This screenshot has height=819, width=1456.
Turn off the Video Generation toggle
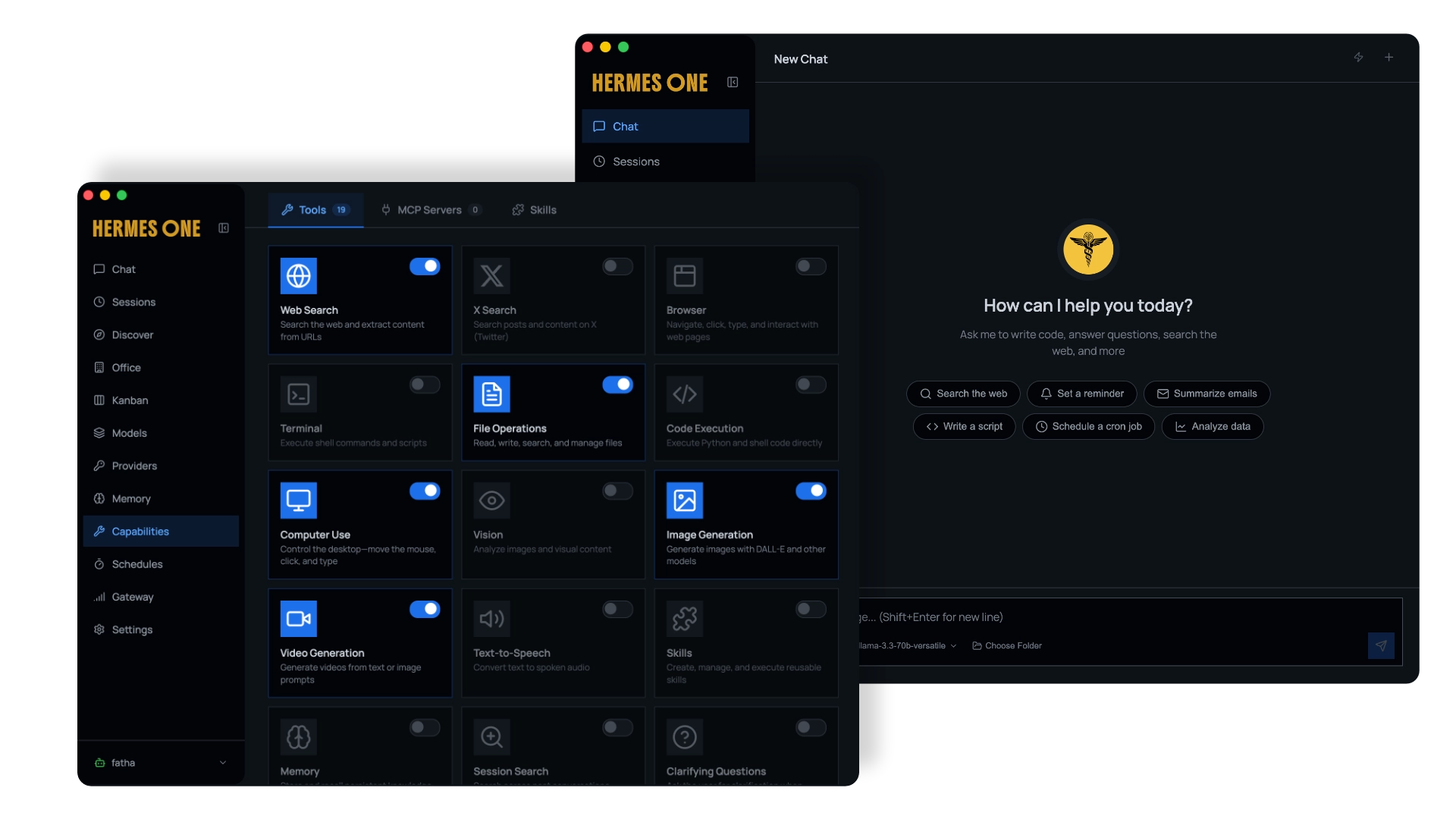coord(425,609)
